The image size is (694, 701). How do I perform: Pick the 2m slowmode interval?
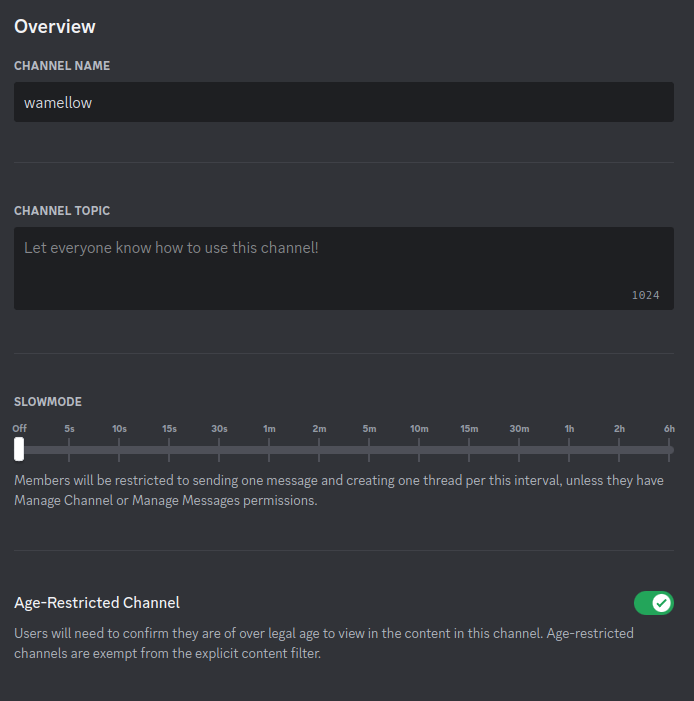click(319, 450)
